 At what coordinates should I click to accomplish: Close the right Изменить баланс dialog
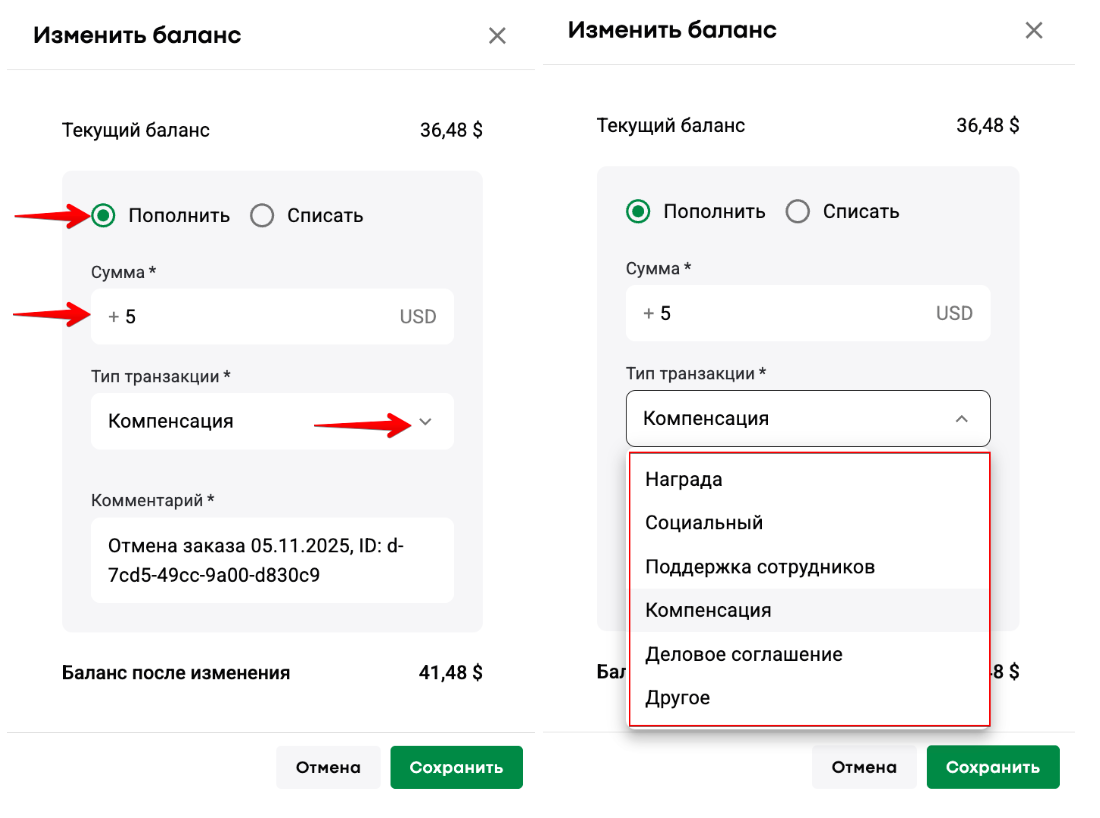click(x=1034, y=31)
